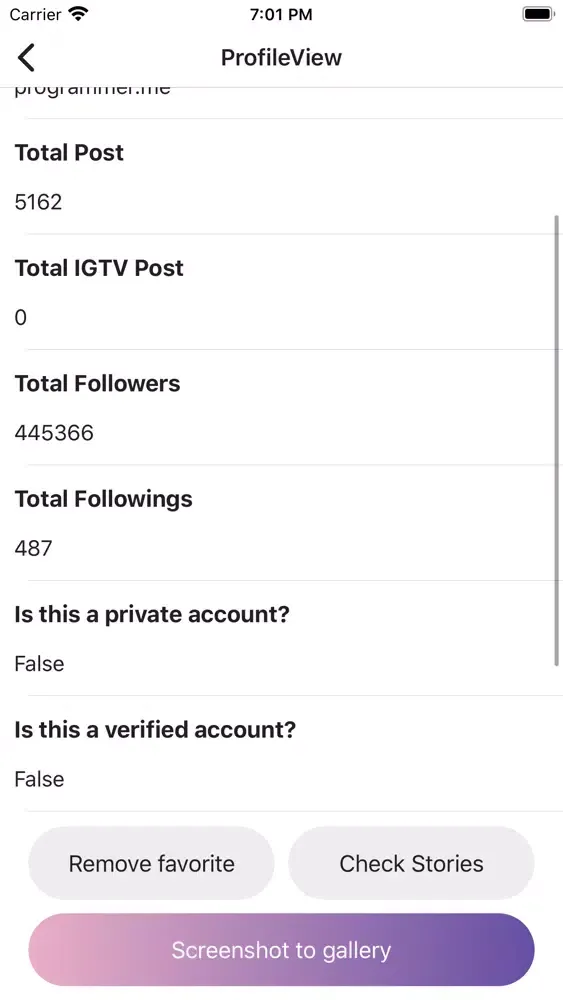
Task: Tap the IGTV post value 0
Action: click(20, 318)
